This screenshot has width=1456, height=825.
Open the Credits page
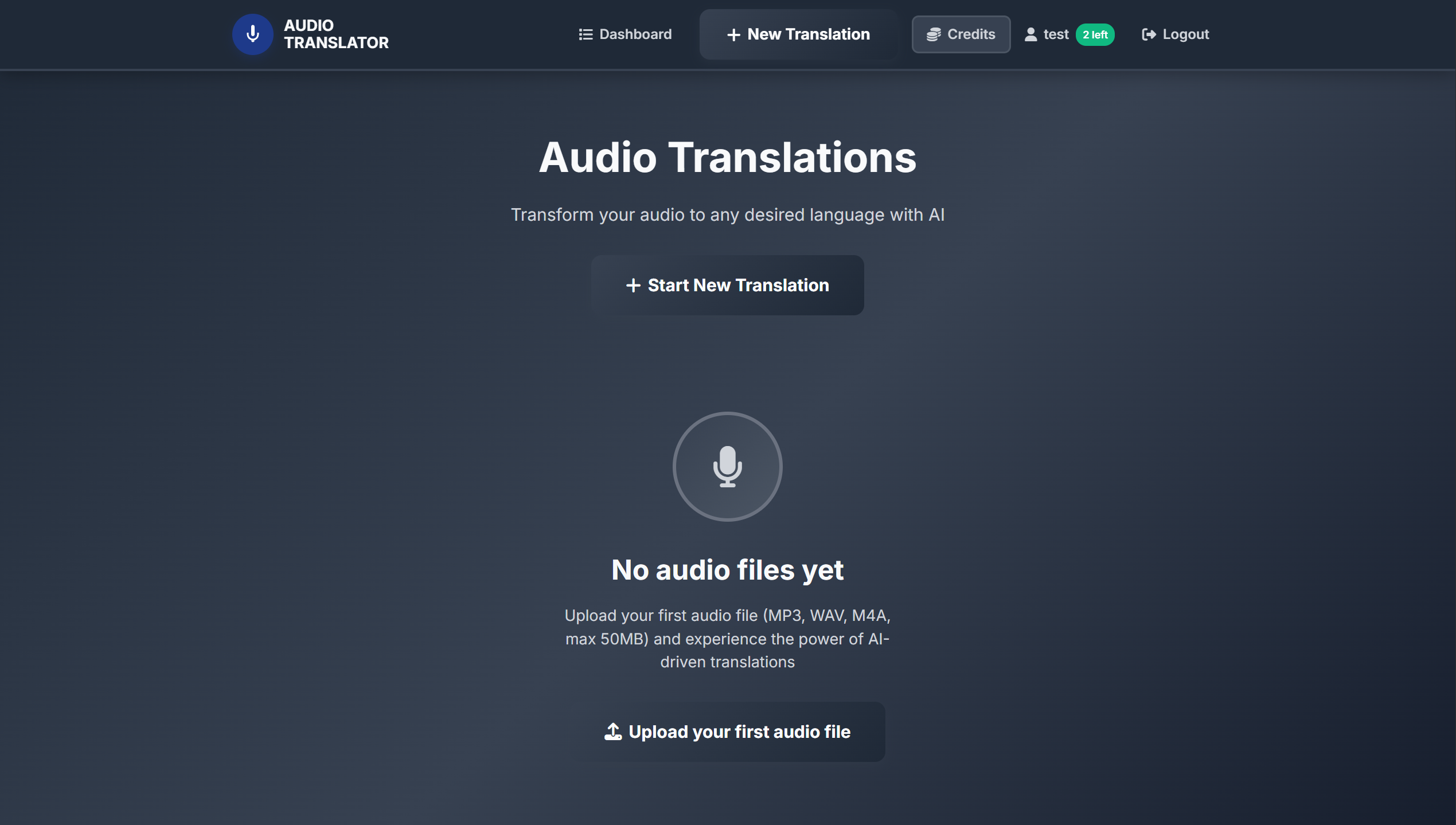[x=961, y=34]
